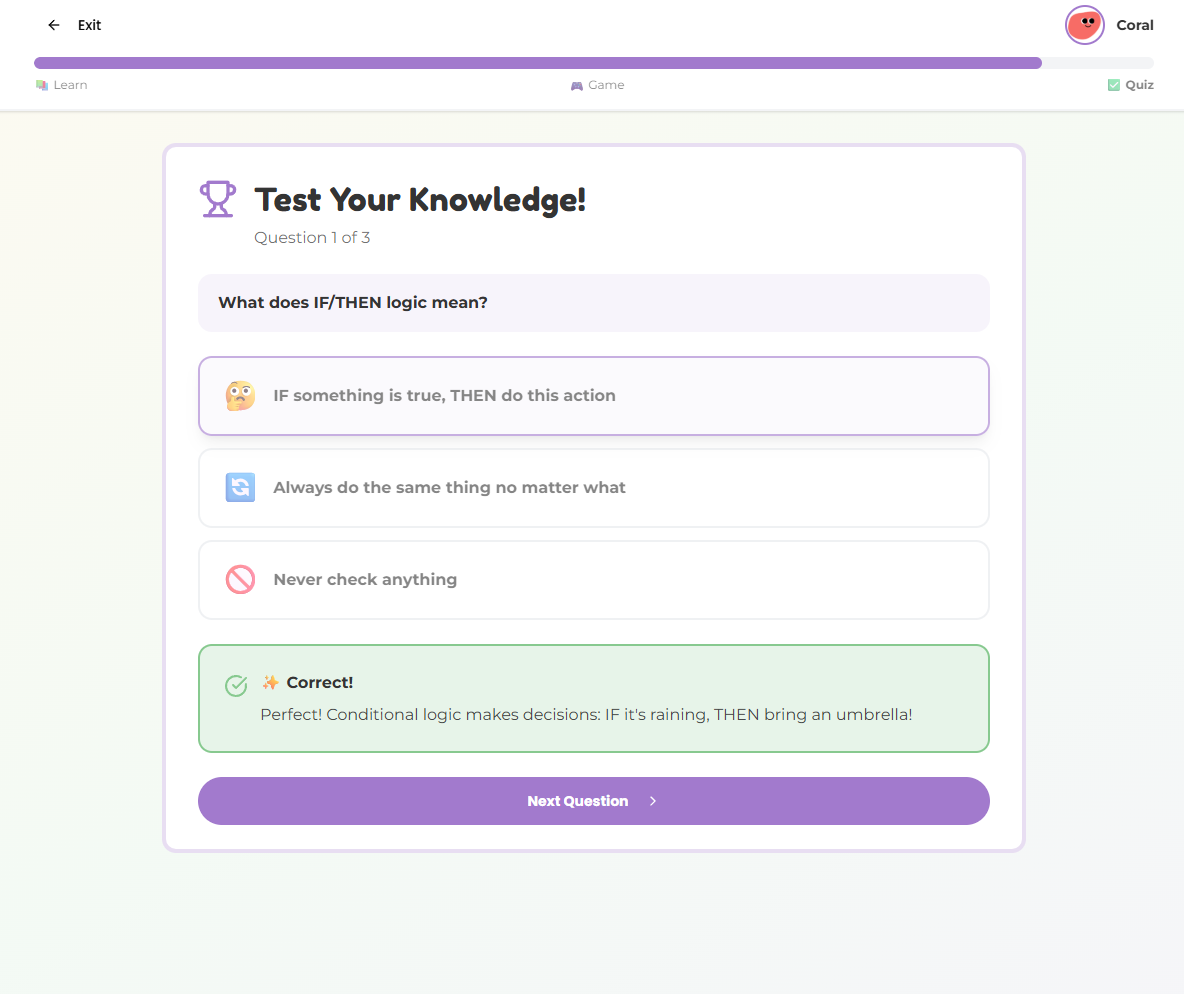Click Exit to leave the lesson
Image resolution: width=1184 pixels, height=994 pixels.
(89, 25)
